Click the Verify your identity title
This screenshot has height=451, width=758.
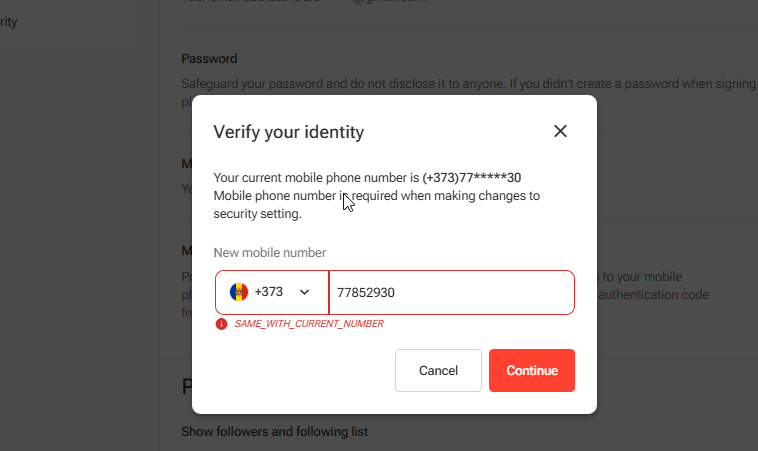coord(288,132)
